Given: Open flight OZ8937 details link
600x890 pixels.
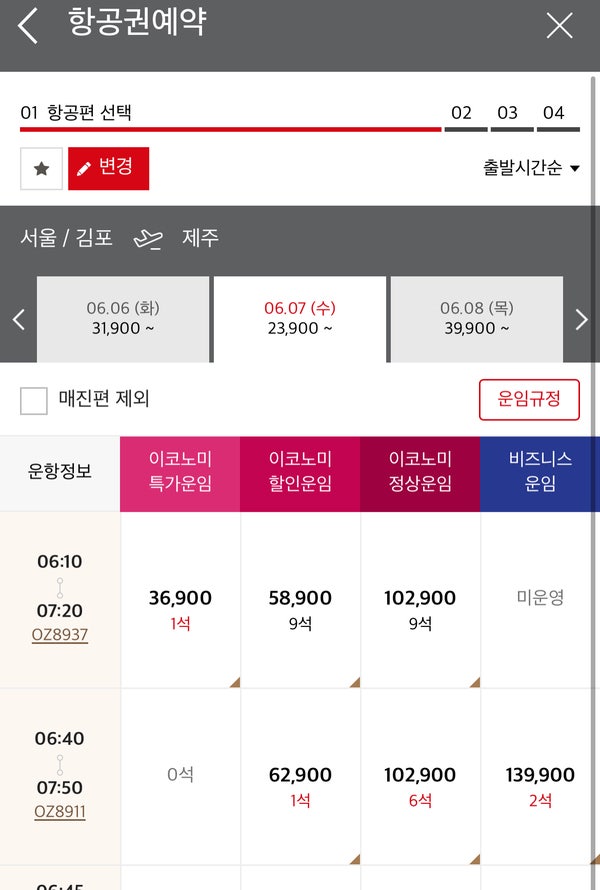Looking at the screenshot, I should coord(60,635).
